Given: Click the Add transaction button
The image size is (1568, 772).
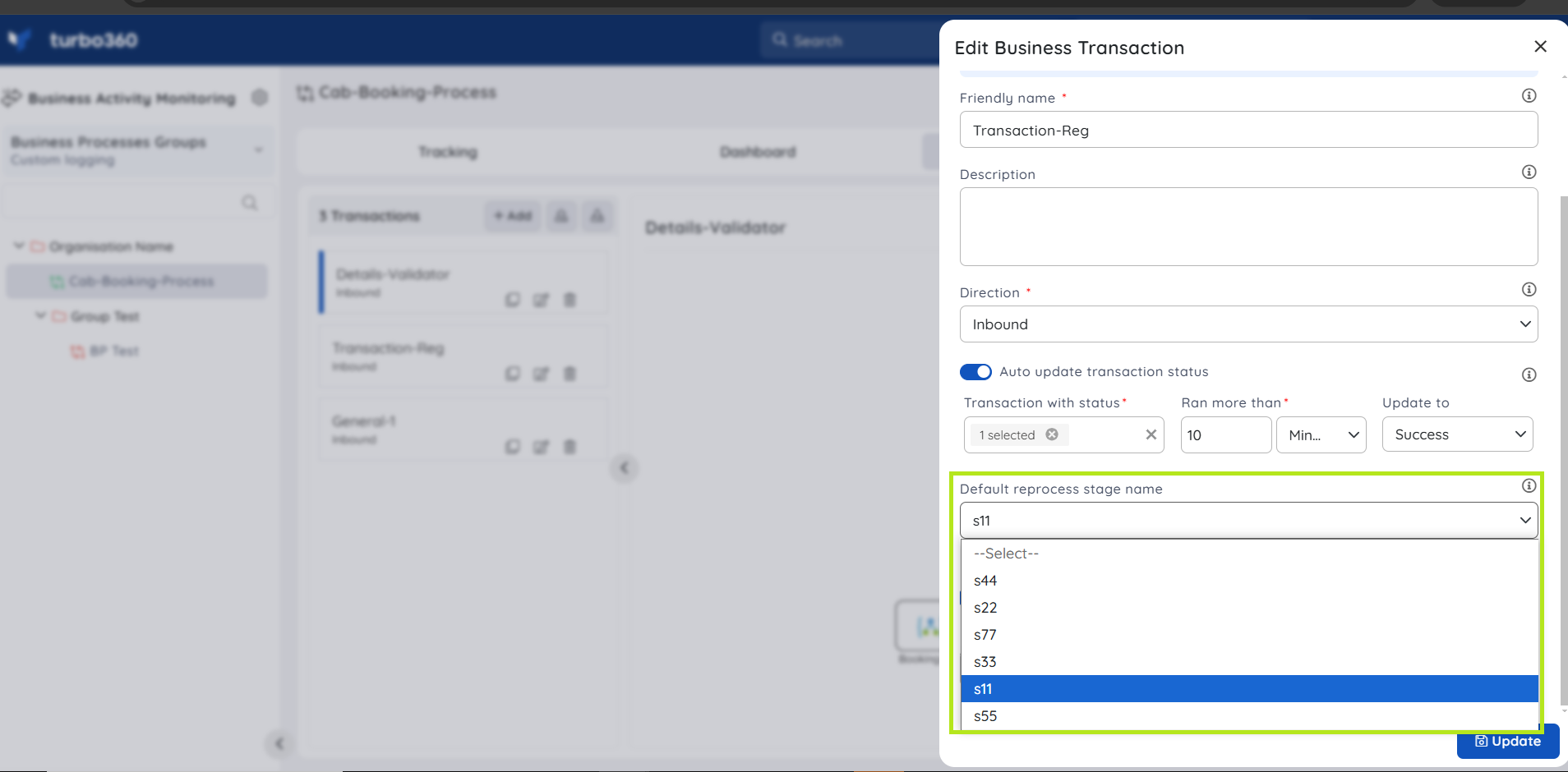Looking at the screenshot, I should [x=513, y=216].
